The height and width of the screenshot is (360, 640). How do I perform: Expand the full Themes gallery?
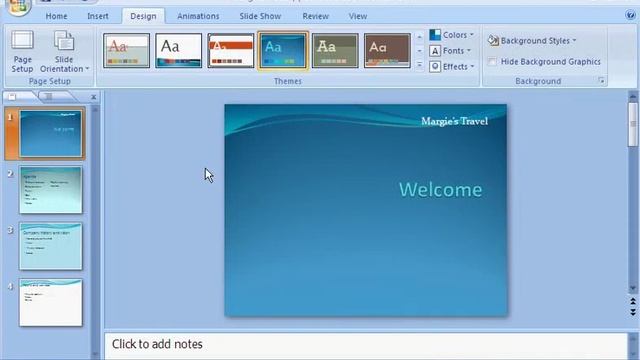pyautogui.click(x=419, y=65)
